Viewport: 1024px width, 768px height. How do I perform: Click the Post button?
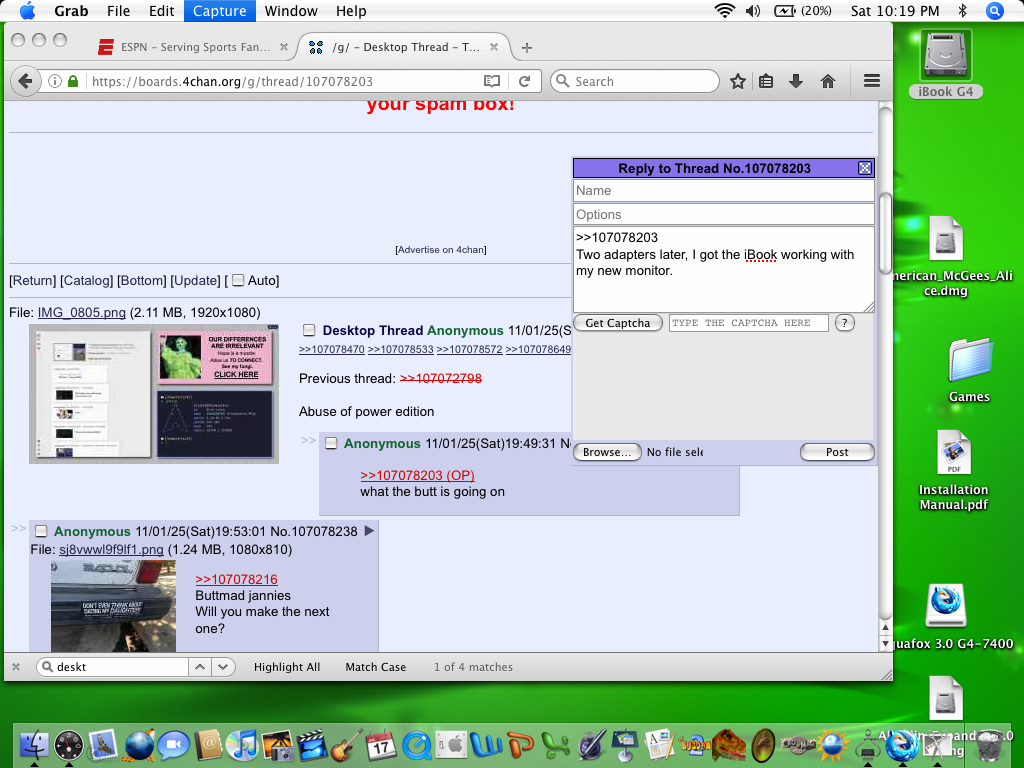click(837, 452)
